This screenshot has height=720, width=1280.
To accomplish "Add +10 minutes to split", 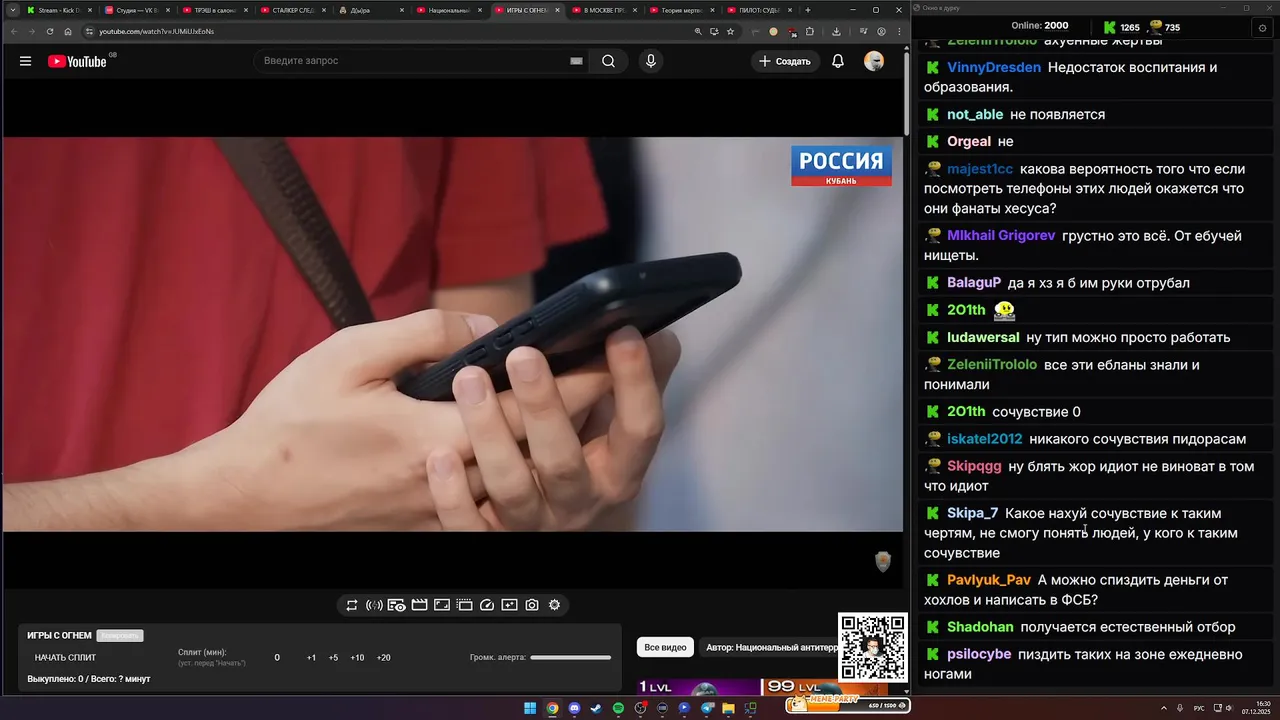I will (357, 658).
